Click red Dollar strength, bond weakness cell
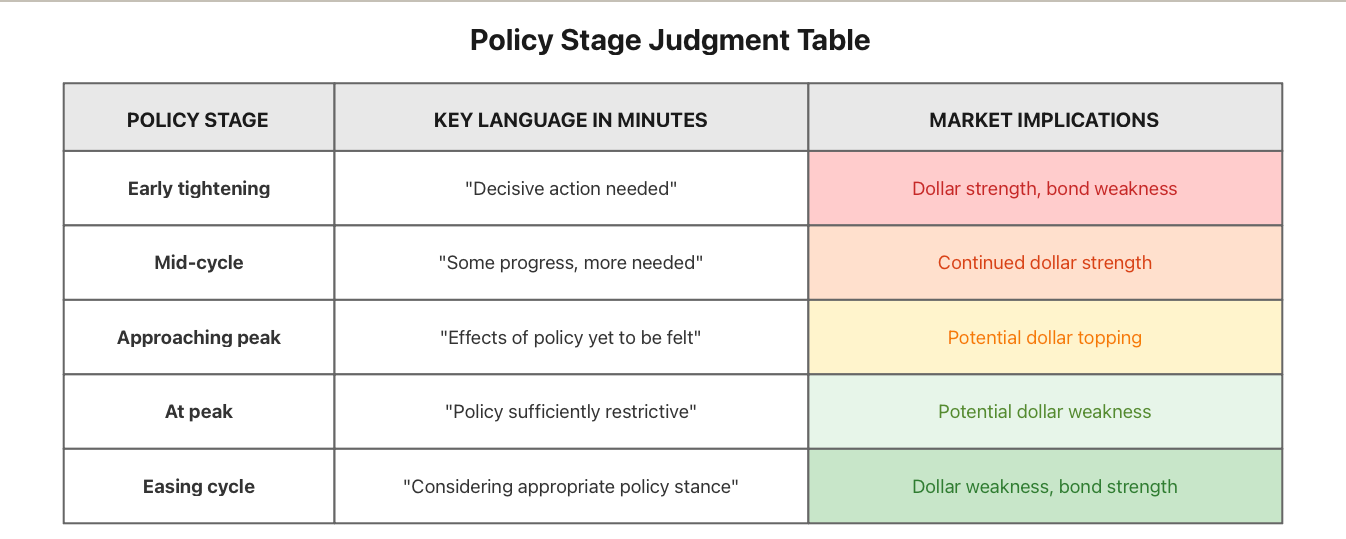Image resolution: width=1346 pixels, height=539 pixels. tap(1045, 188)
